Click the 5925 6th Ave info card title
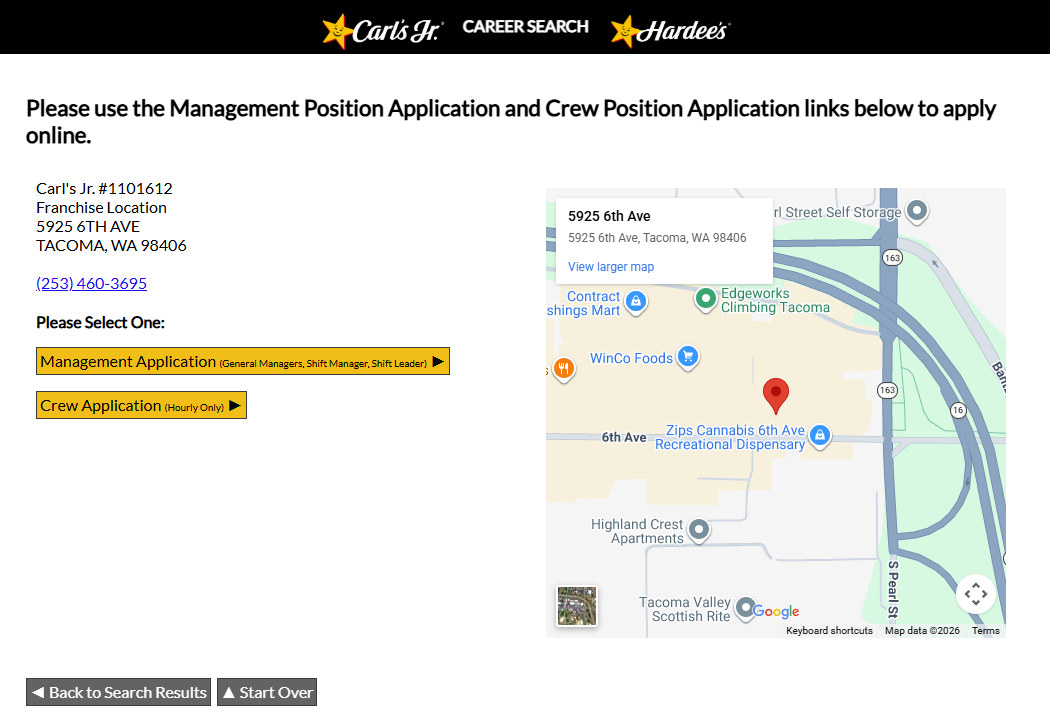Viewport: 1050px width, 712px height. [x=609, y=216]
